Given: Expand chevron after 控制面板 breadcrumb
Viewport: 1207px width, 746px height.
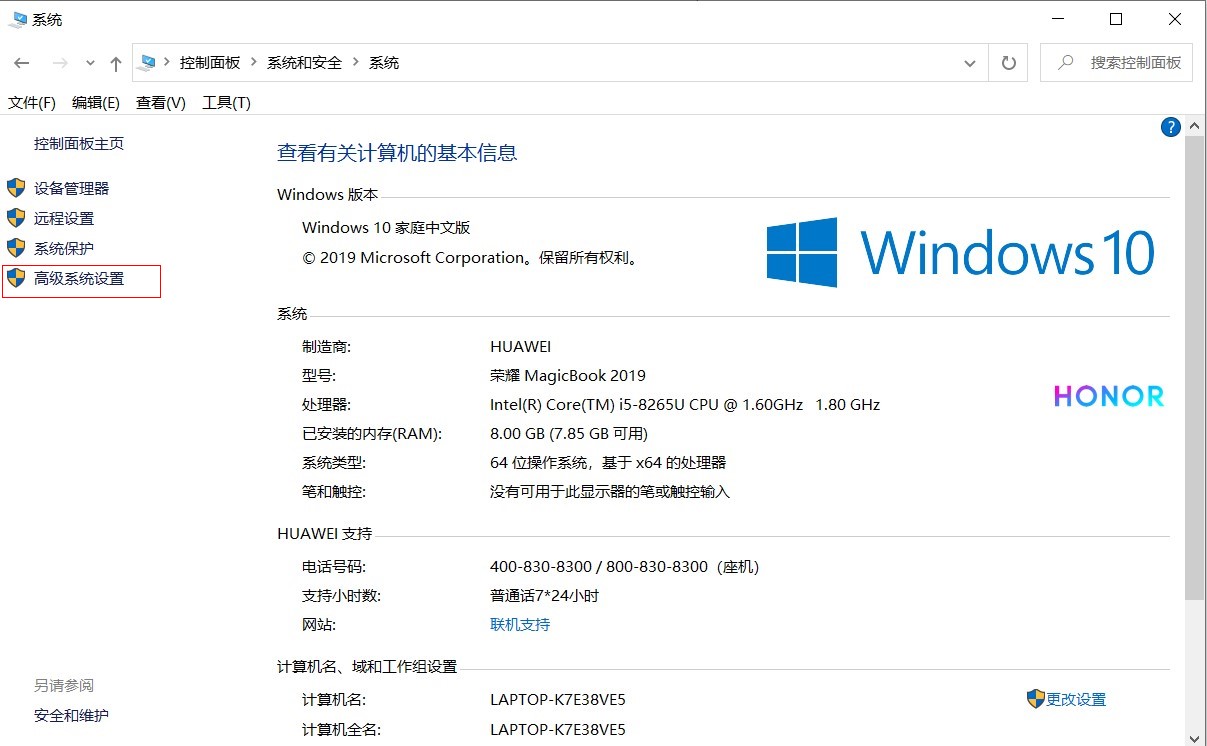Looking at the screenshot, I should coord(254,63).
